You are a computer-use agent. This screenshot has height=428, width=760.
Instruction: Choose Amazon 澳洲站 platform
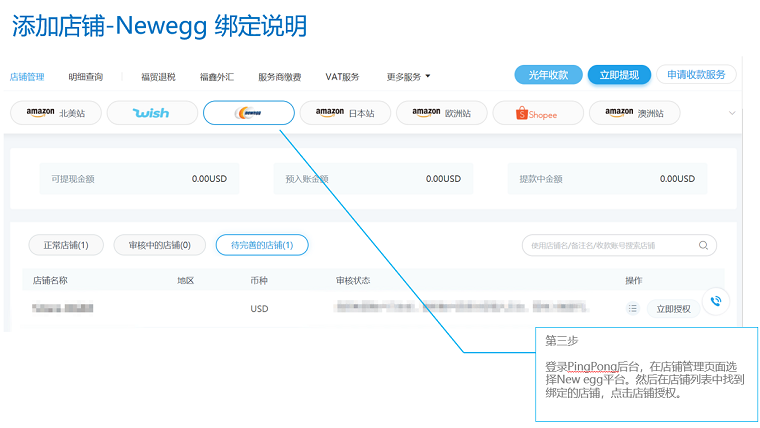[634, 113]
